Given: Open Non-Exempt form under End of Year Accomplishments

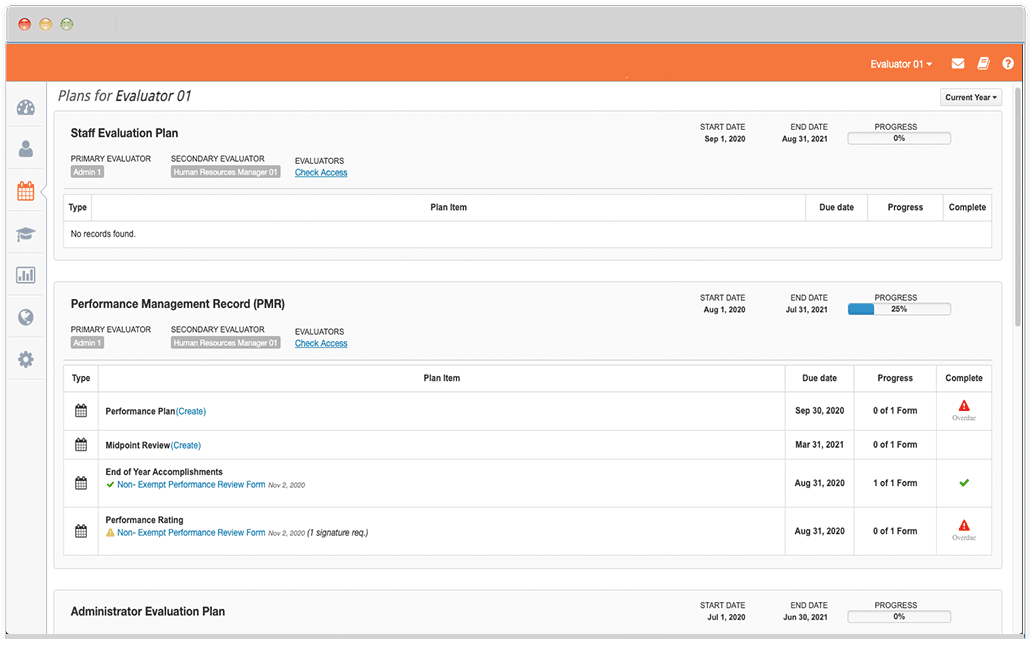Looking at the screenshot, I should 191,485.
